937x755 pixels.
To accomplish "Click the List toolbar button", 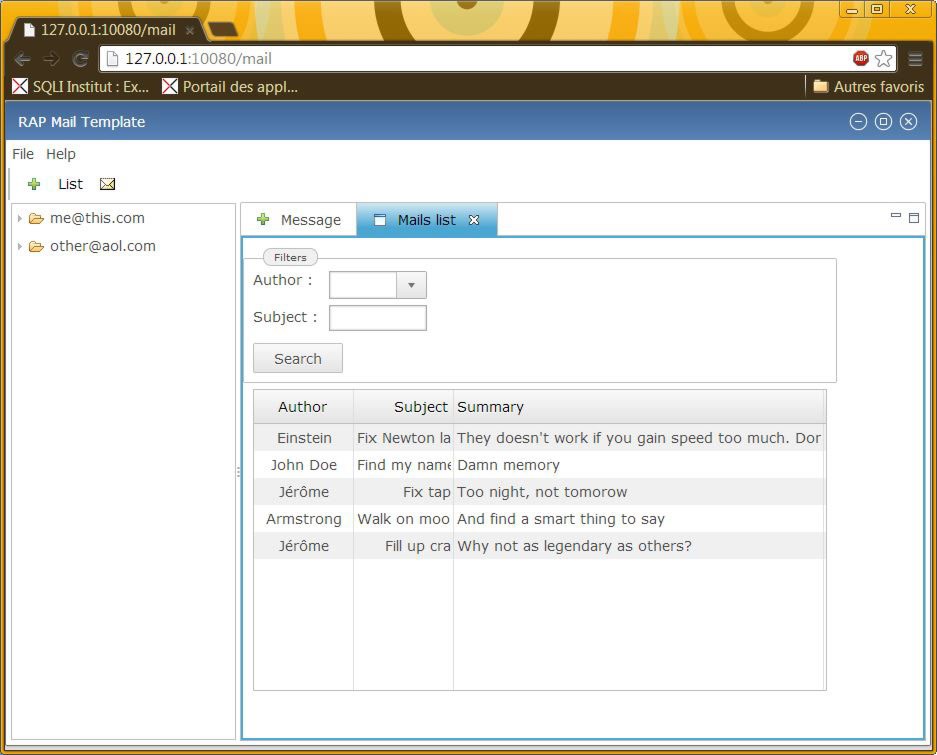I will click(70, 184).
